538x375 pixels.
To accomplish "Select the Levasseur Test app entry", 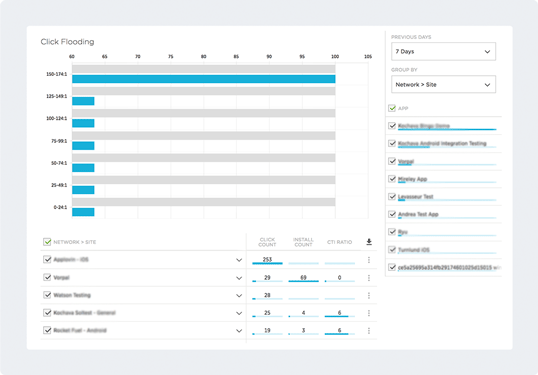I will click(416, 197).
